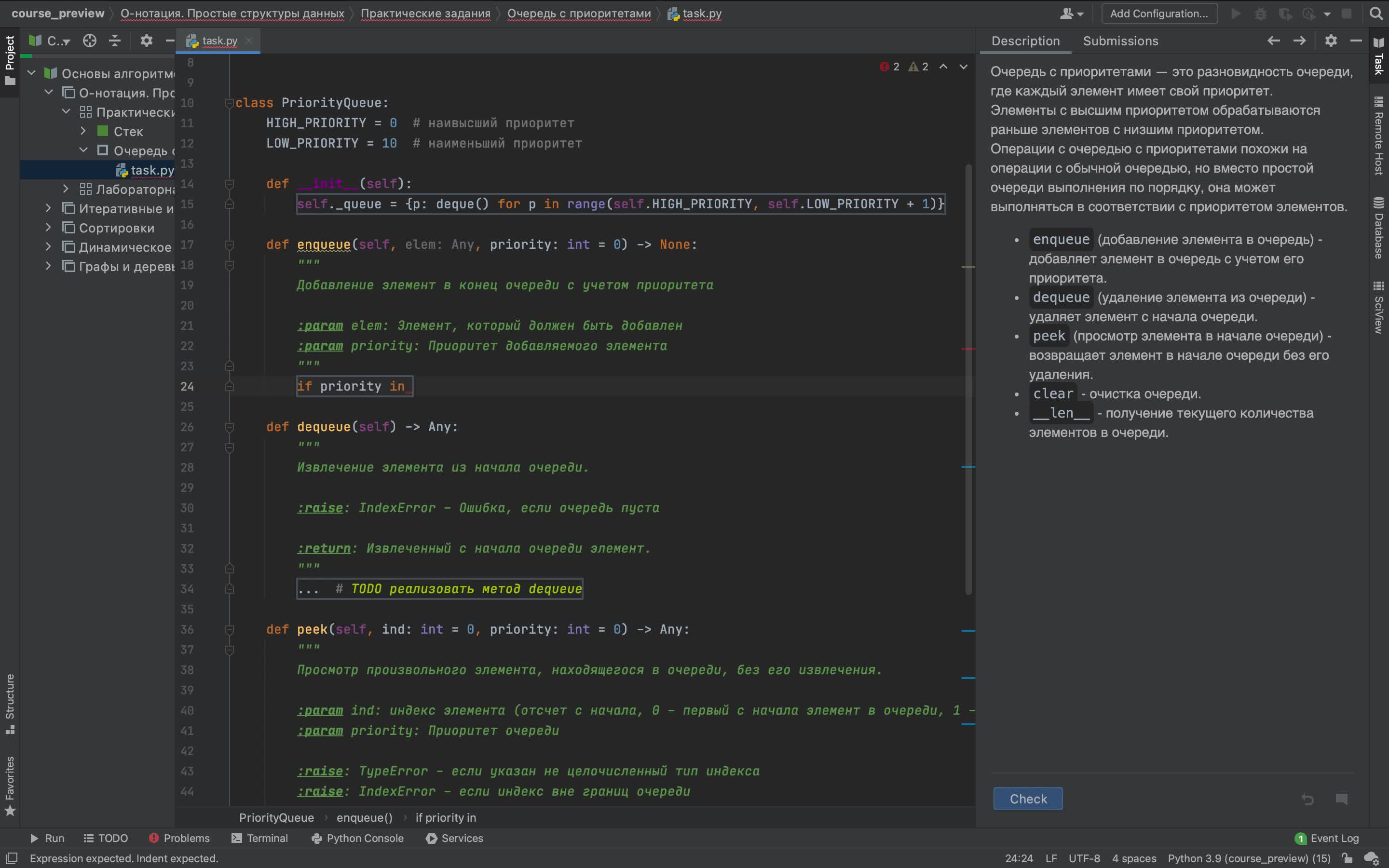Expand the Графы и деревья node
Screen dimensions: 1389x868
point(49,266)
